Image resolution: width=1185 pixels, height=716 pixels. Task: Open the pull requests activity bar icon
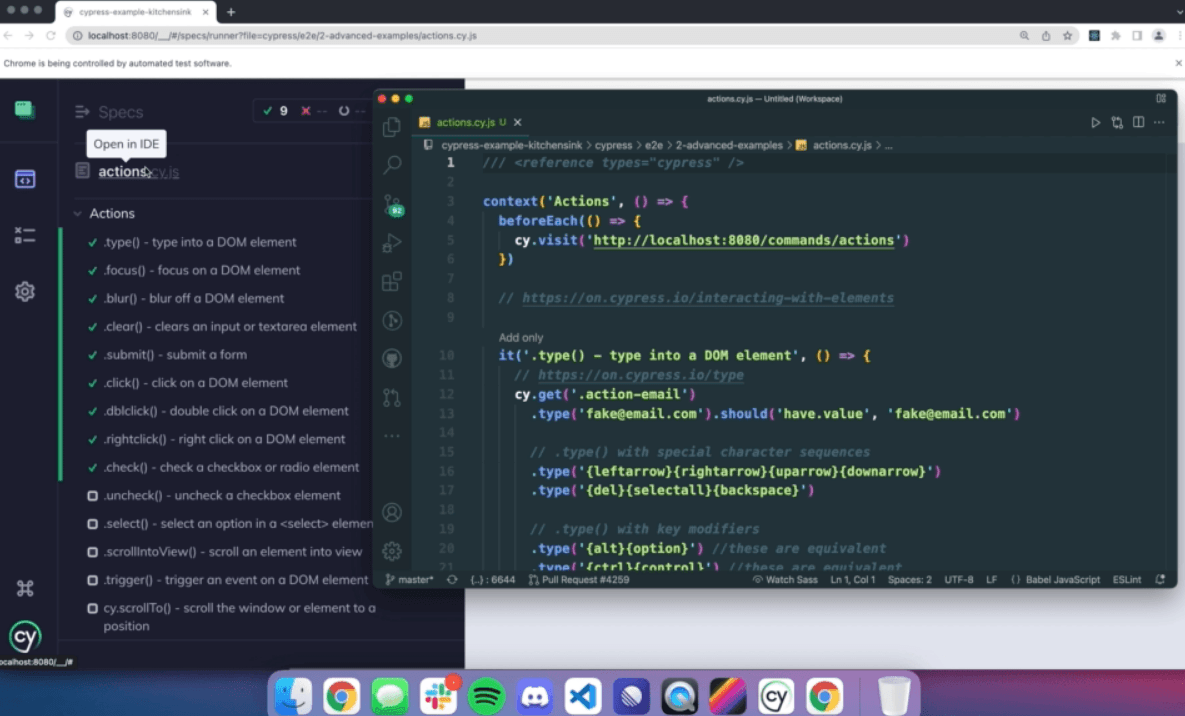391,397
